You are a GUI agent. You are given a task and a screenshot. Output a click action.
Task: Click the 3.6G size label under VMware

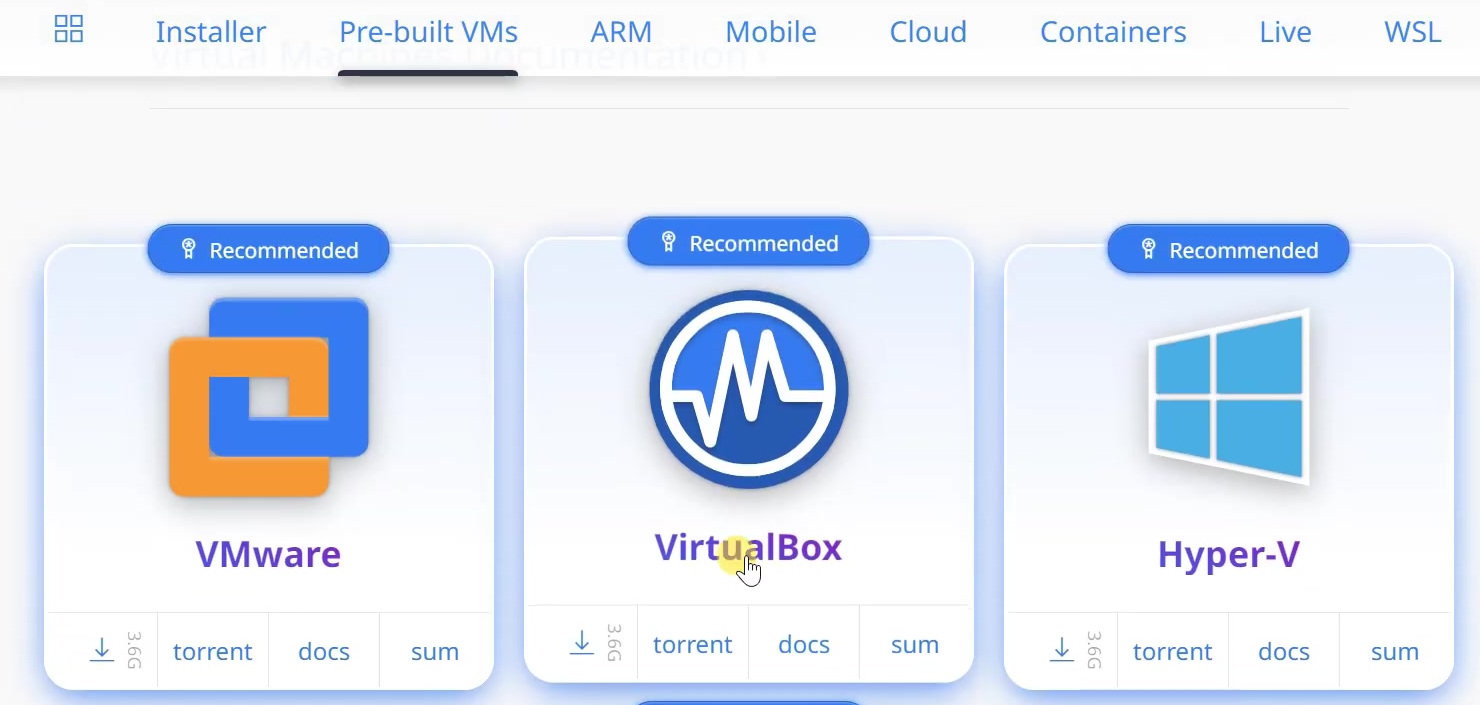135,651
